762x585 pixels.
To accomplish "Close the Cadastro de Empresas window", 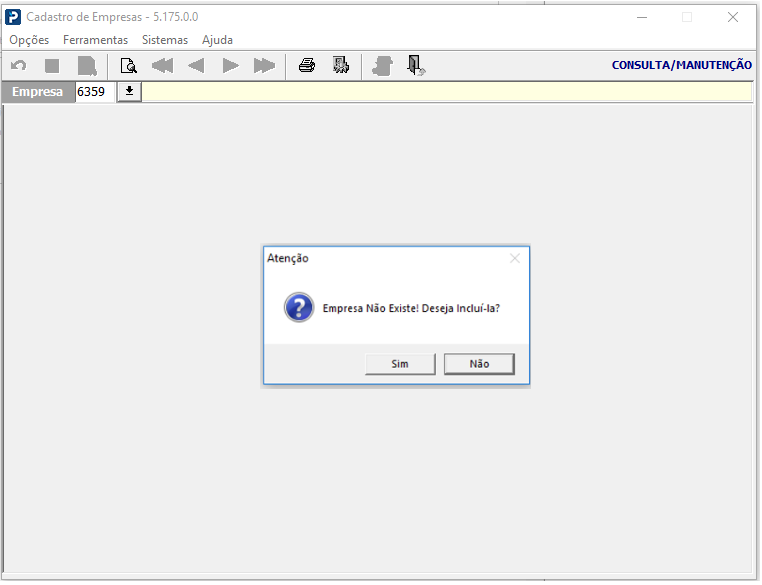I will point(733,17).
